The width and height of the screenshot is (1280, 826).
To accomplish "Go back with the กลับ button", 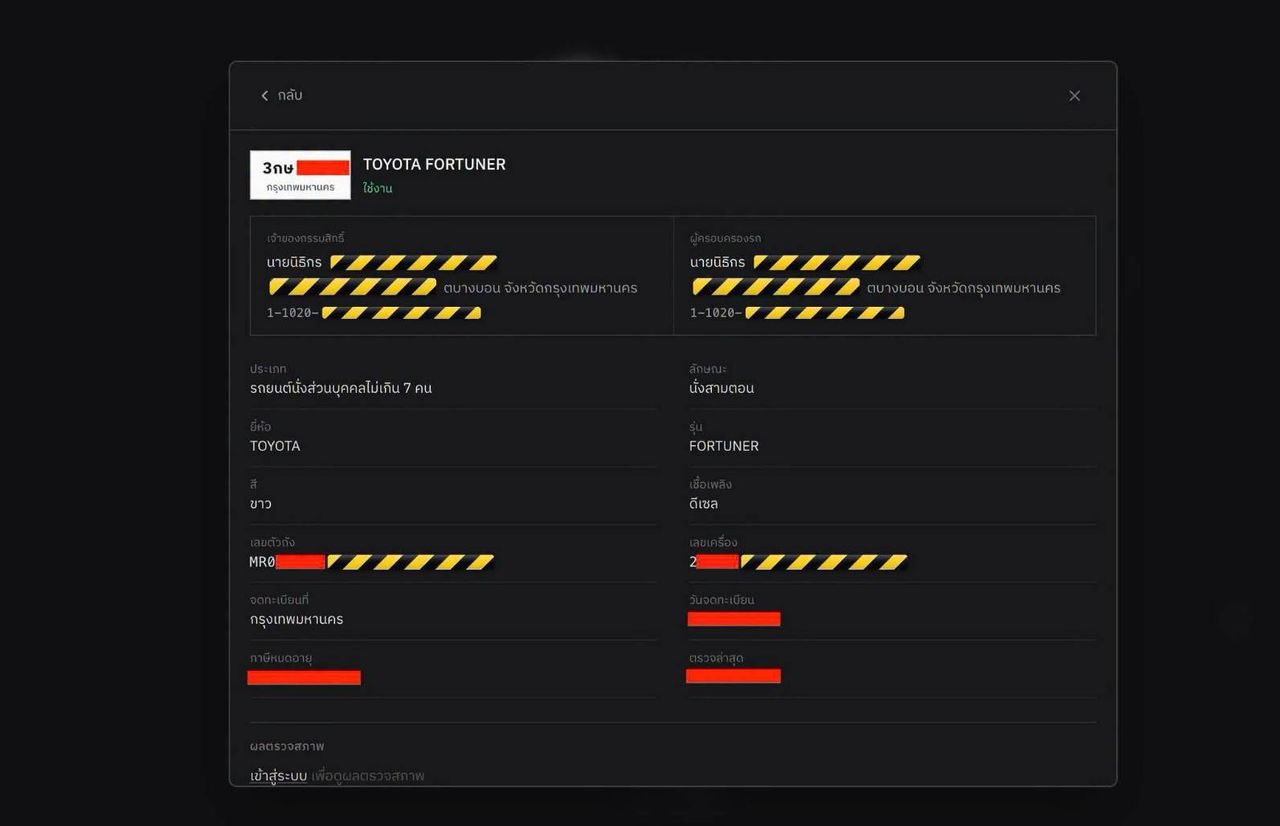I will [281, 96].
